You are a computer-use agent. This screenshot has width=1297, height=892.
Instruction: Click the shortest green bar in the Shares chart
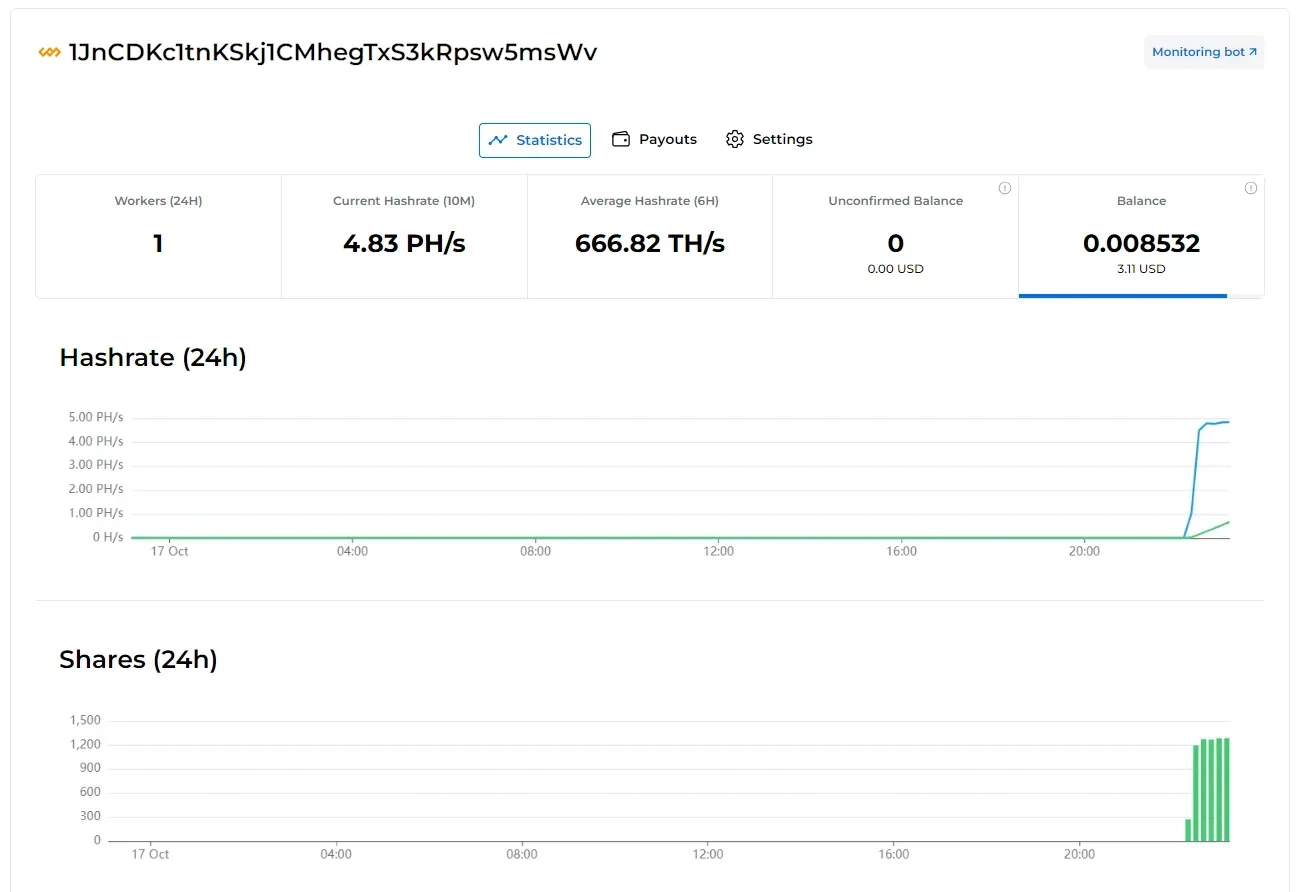[1188, 830]
